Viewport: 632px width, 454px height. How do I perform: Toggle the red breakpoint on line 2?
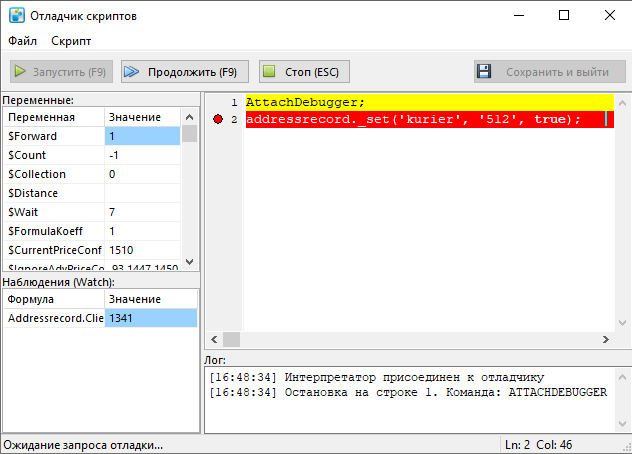[218, 119]
